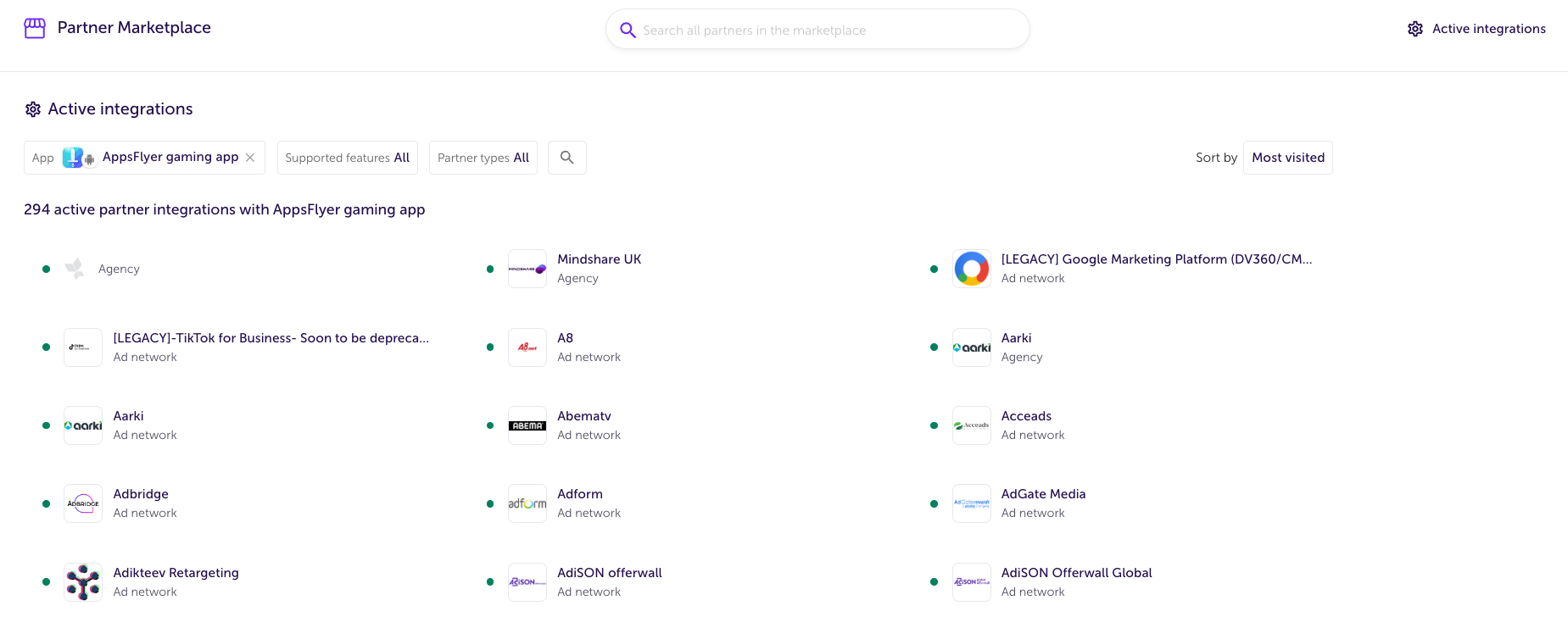Select AdGate Media partner name
The height and width of the screenshot is (617, 1568).
(x=1043, y=494)
